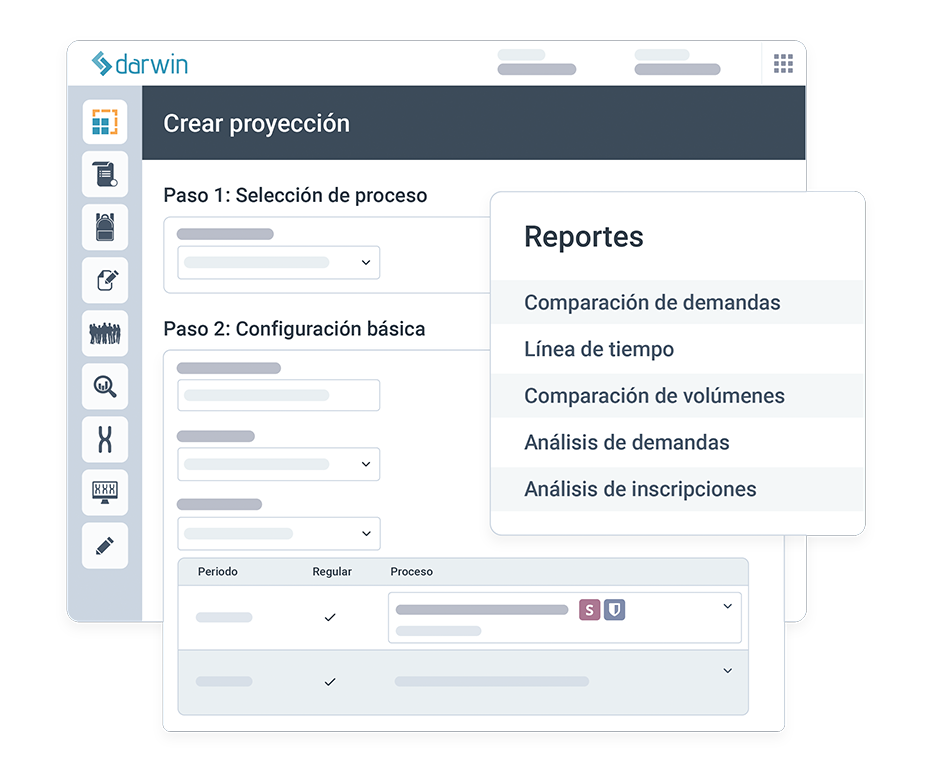
Task: Toggle Regular checkmark in first table row
Action: click(x=330, y=617)
